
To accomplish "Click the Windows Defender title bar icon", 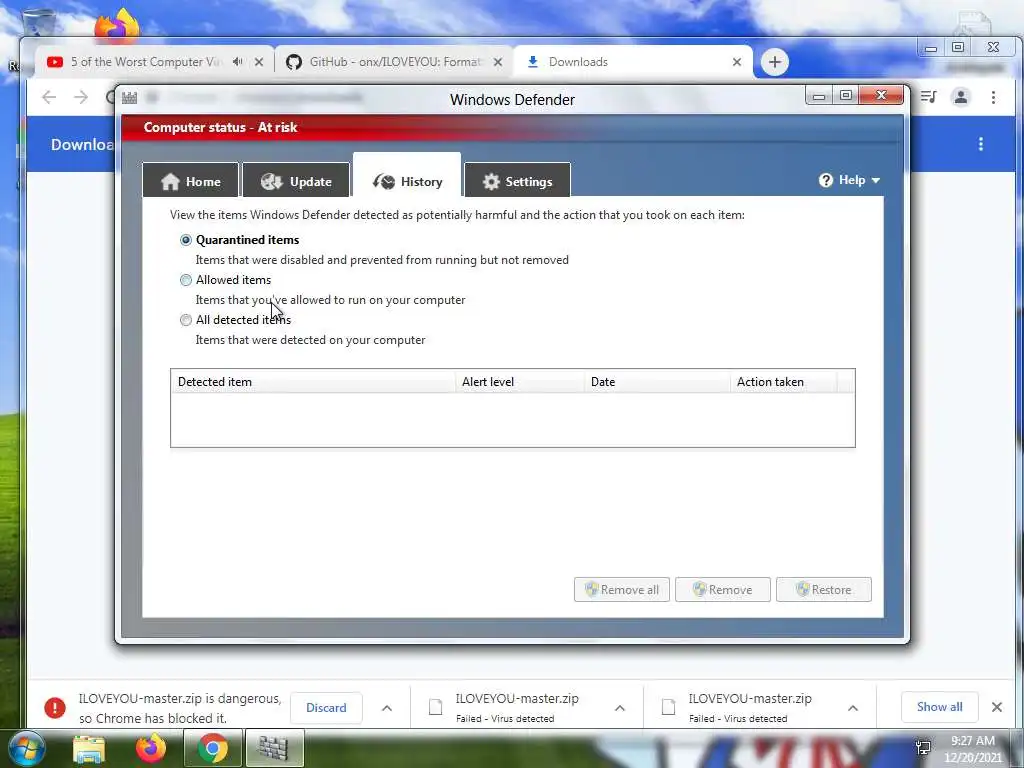I will coord(129,98).
